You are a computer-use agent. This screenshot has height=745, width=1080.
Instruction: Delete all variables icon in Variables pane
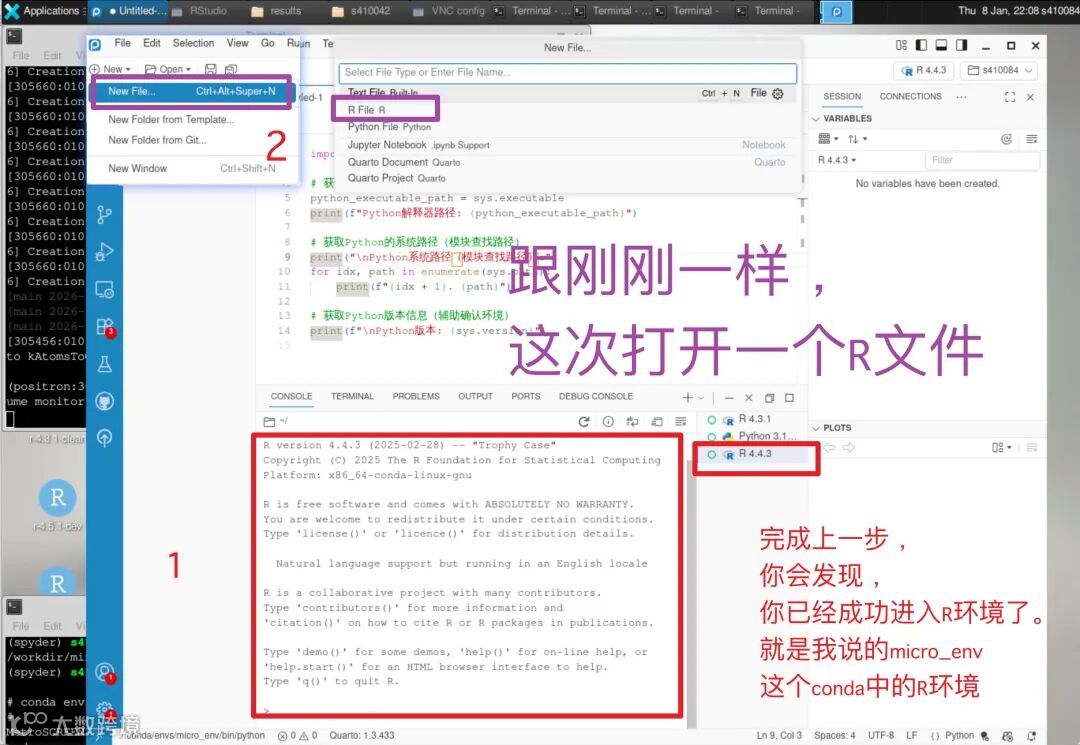tap(1031, 139)
